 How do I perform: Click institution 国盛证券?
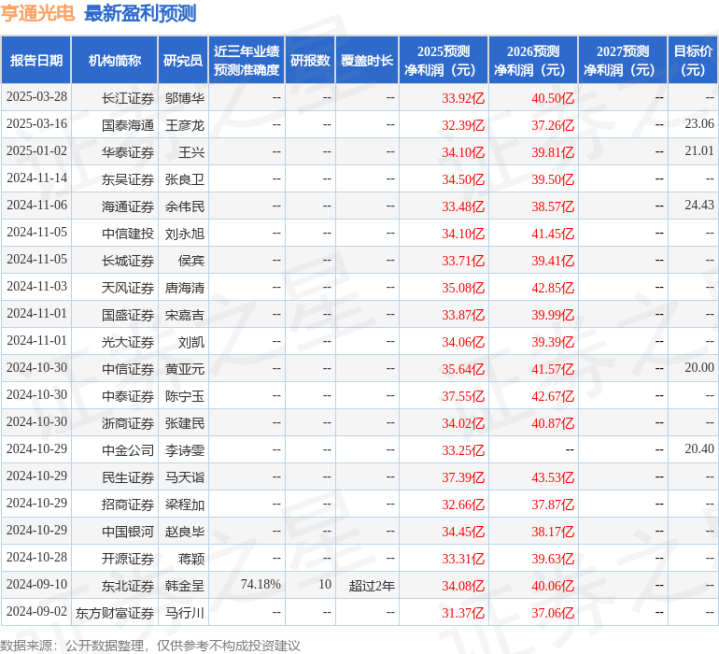127,315
